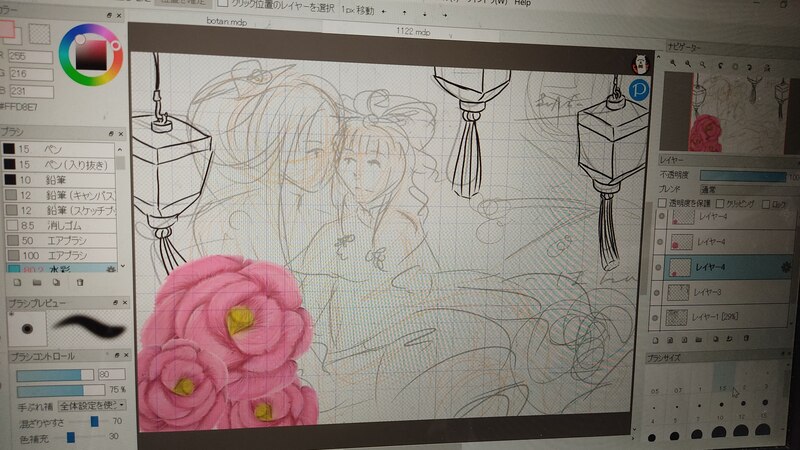Click the Navigator fit-to-window magnifier icon
800x450 pixels.
coord(703,65)
